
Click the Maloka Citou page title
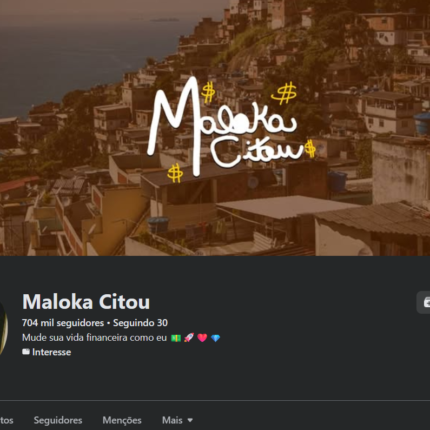pyautogui.click(x=86, y=302)
